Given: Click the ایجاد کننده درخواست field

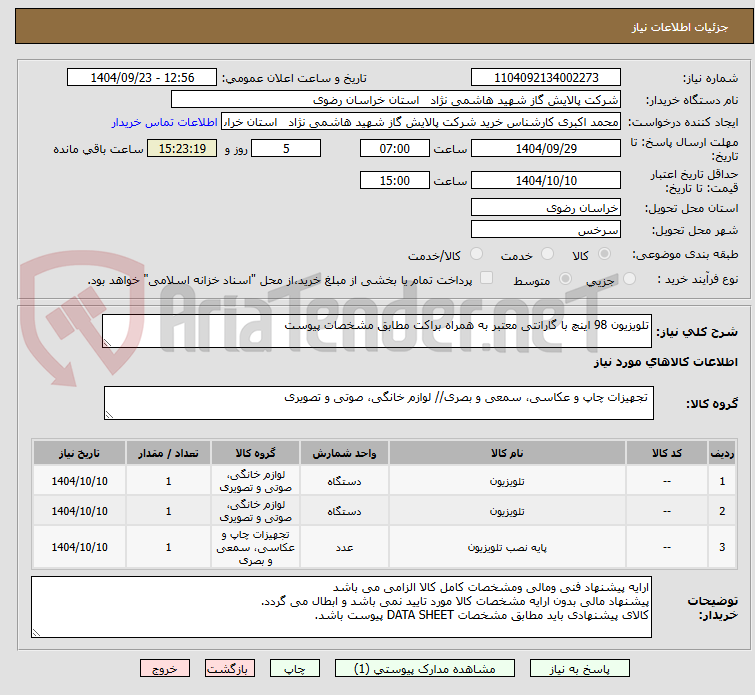Looking at the screenshot, I should pyautogui.click(x=421, y=122).
